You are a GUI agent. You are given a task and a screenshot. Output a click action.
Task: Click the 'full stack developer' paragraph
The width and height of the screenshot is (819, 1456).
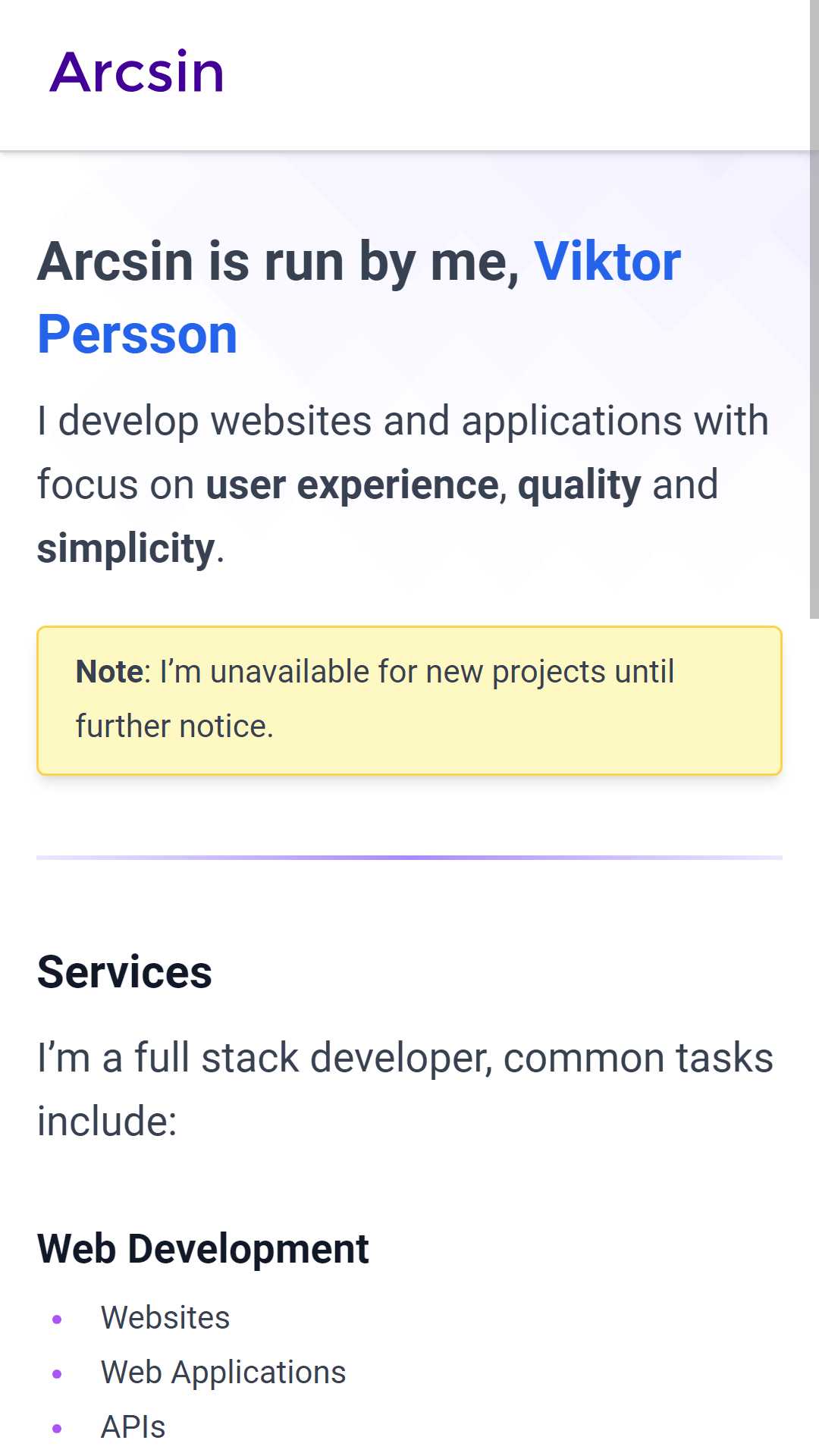(405, 1090)
